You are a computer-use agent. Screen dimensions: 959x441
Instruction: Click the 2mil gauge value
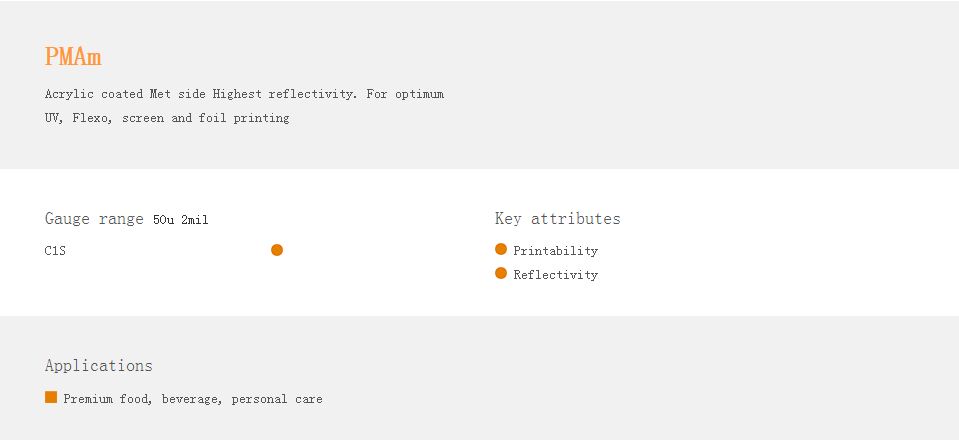(x=195, y=220)
